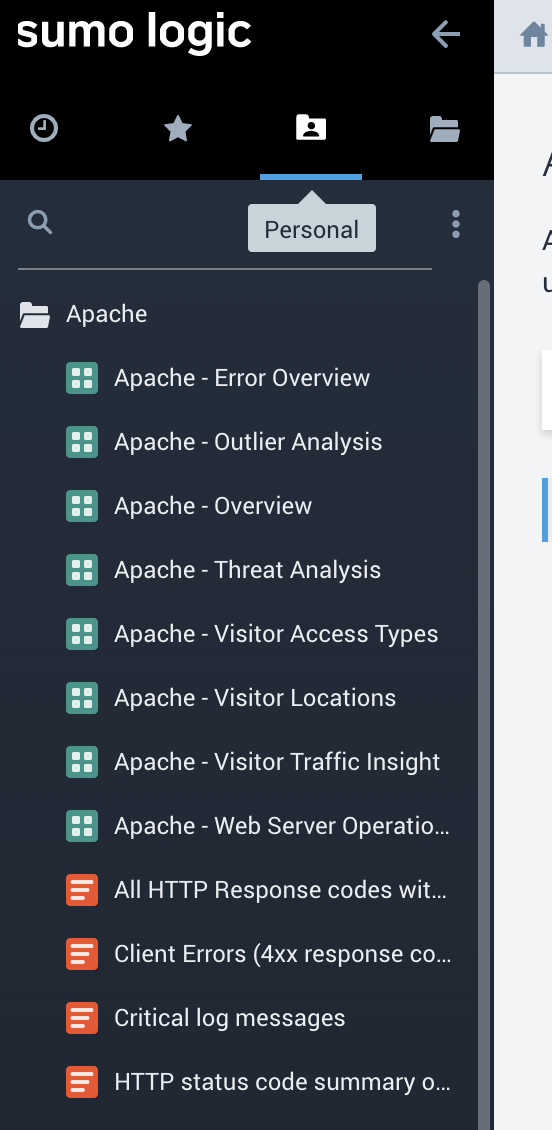Open the Library folder tab
552x1130 pixels.
click(445, 129)
